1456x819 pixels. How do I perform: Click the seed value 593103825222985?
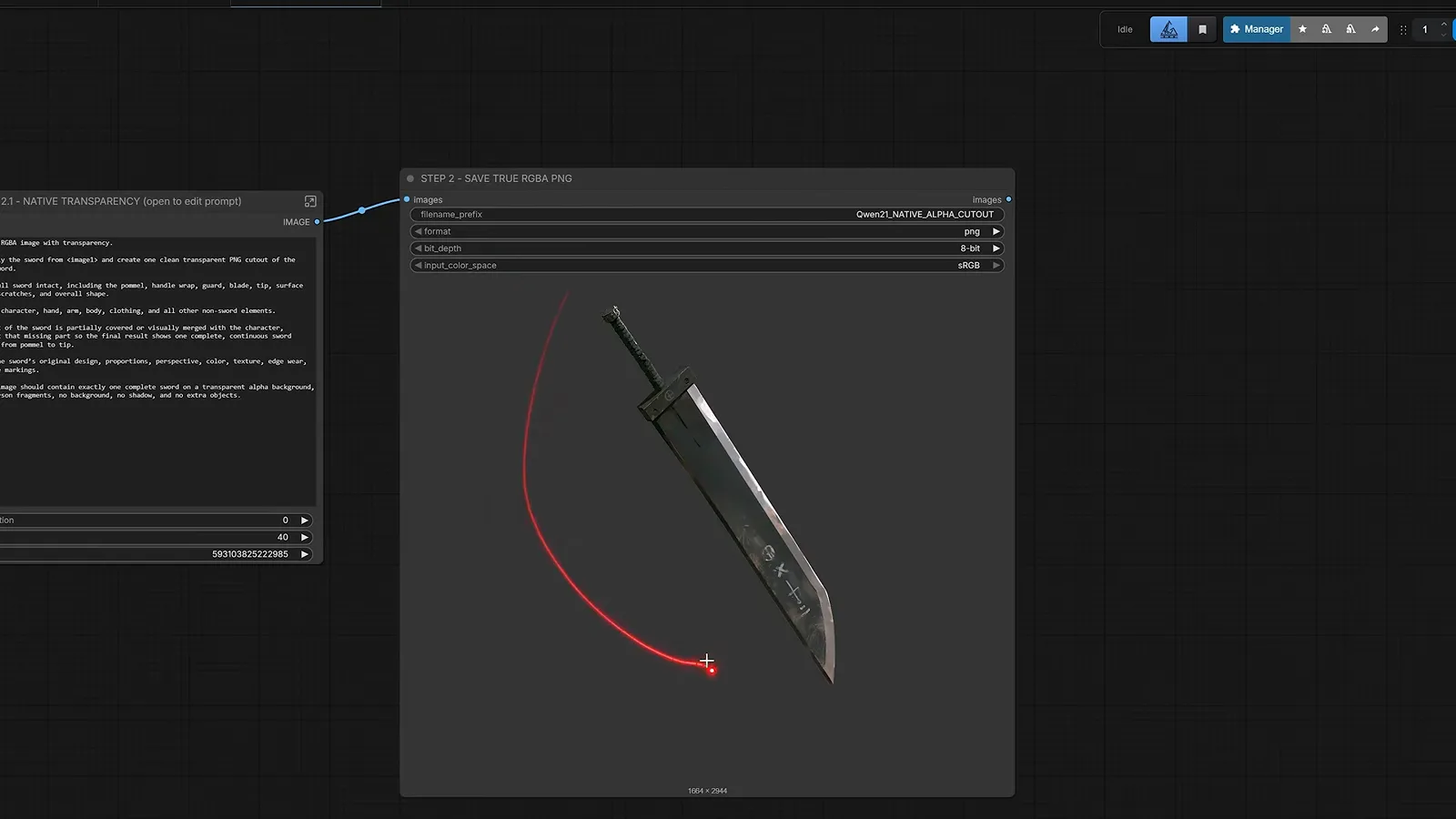click(250, 554)
